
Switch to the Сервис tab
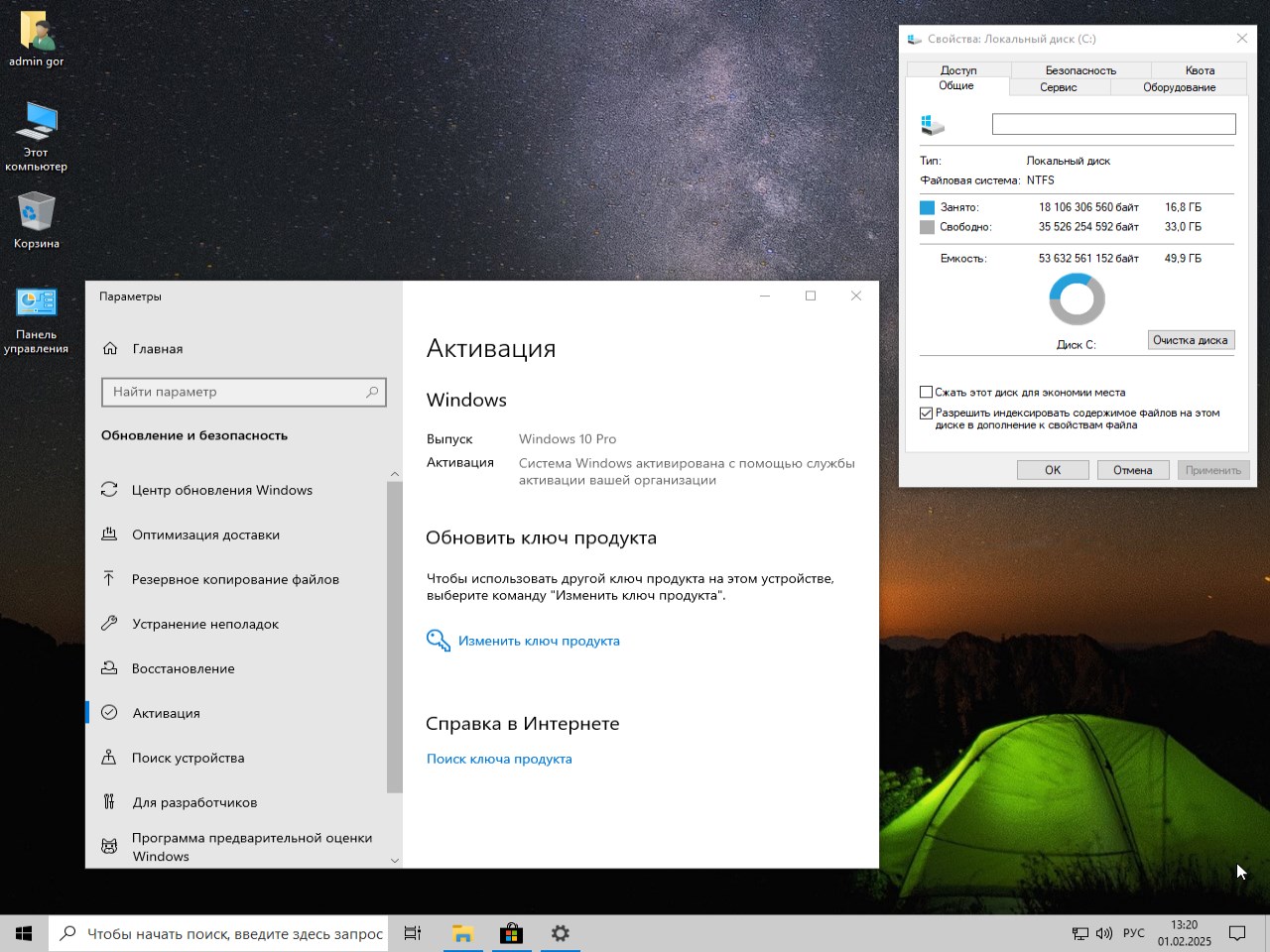pos(1059,87)
